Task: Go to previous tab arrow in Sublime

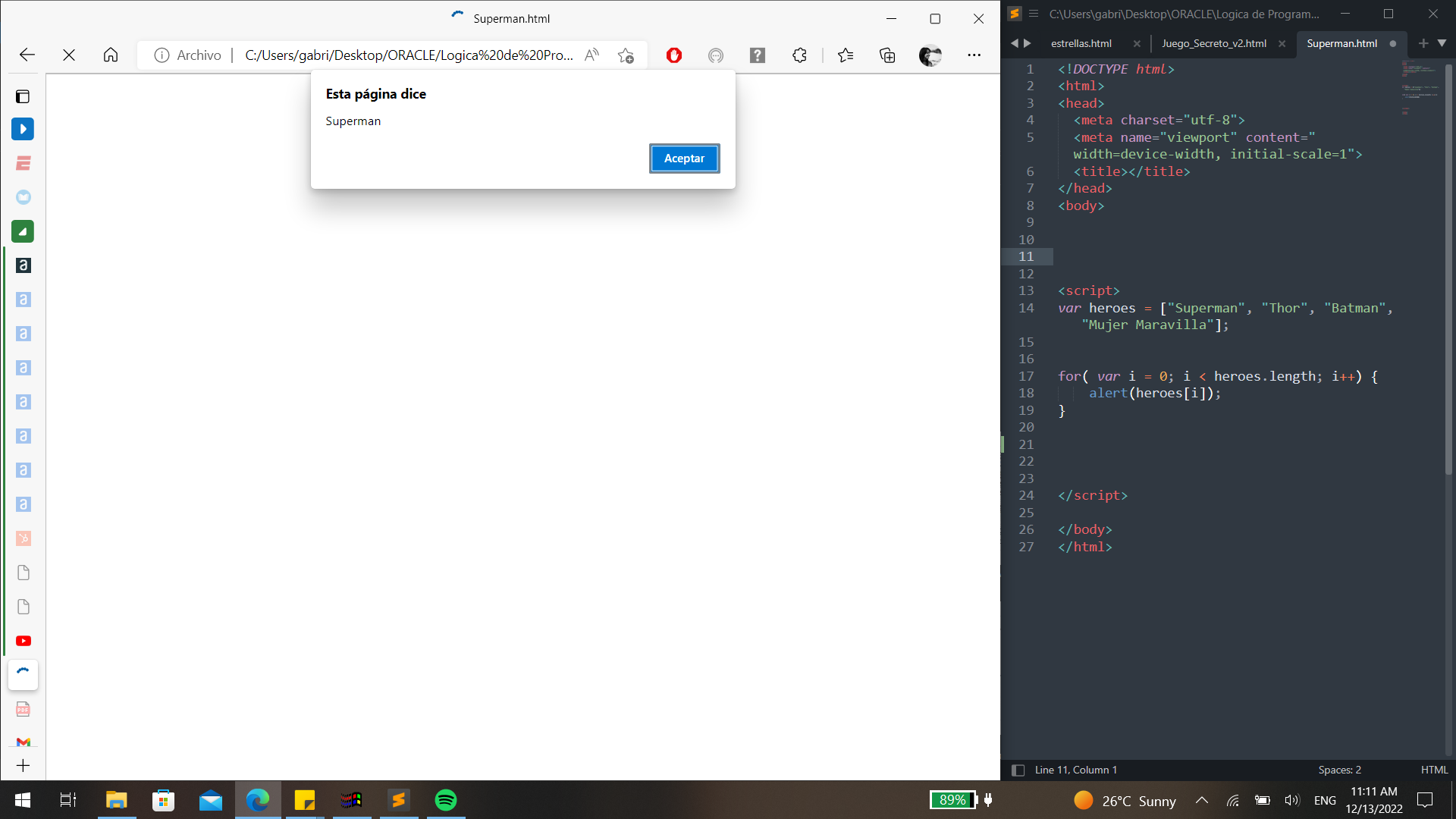Action: [1015, 43]
